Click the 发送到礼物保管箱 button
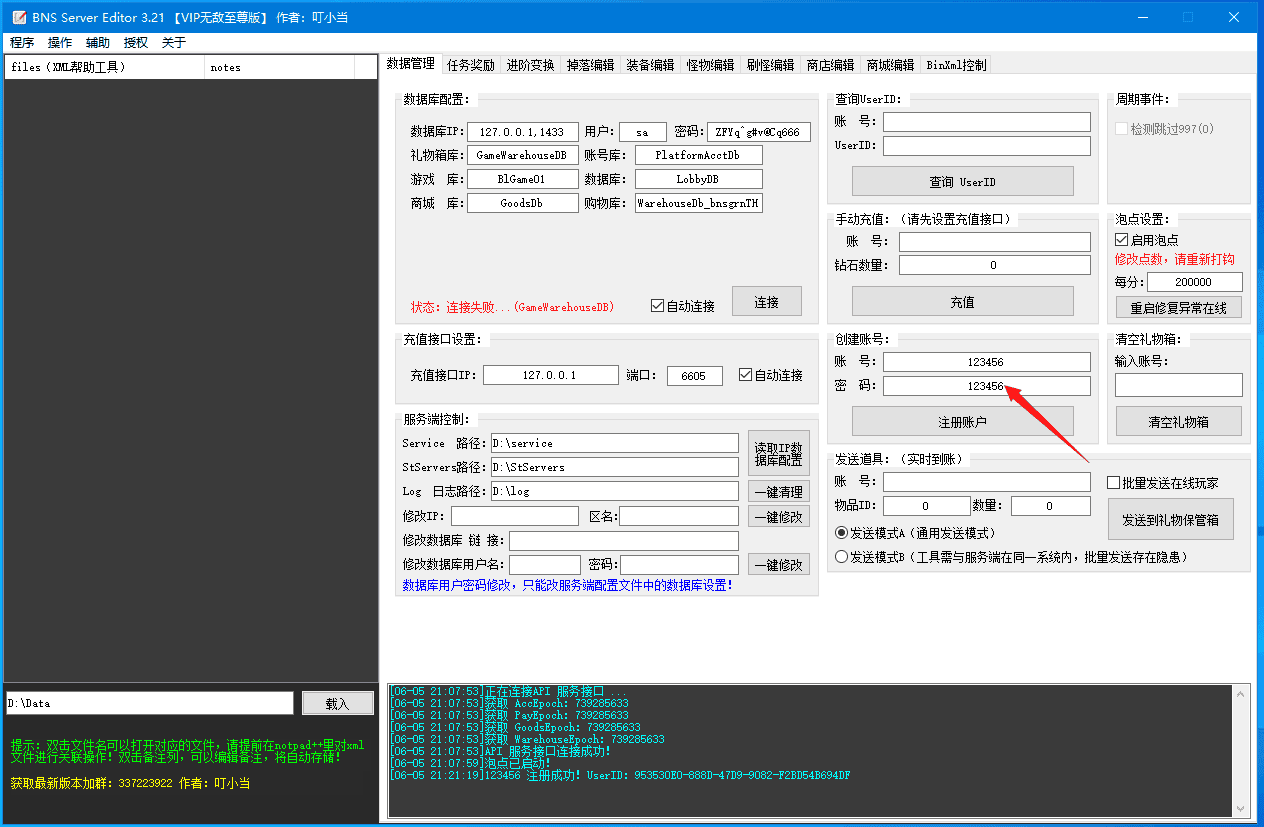Screen dimensions: 1264x827 tap(1171, 519)
